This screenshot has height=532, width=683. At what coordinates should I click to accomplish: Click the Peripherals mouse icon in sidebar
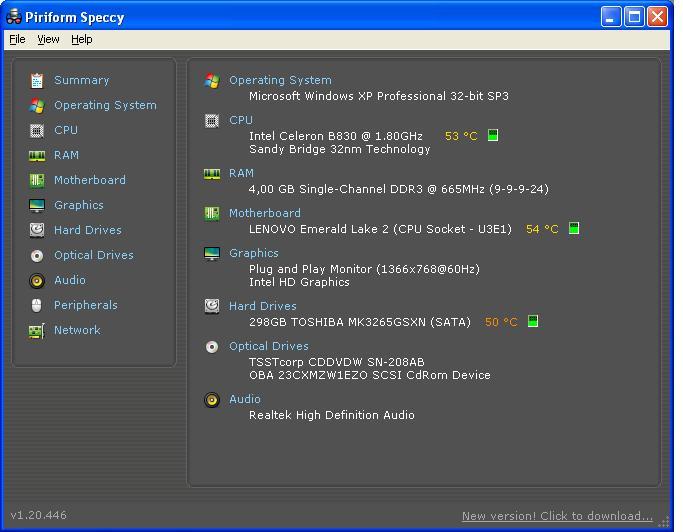tap(37, 305)
